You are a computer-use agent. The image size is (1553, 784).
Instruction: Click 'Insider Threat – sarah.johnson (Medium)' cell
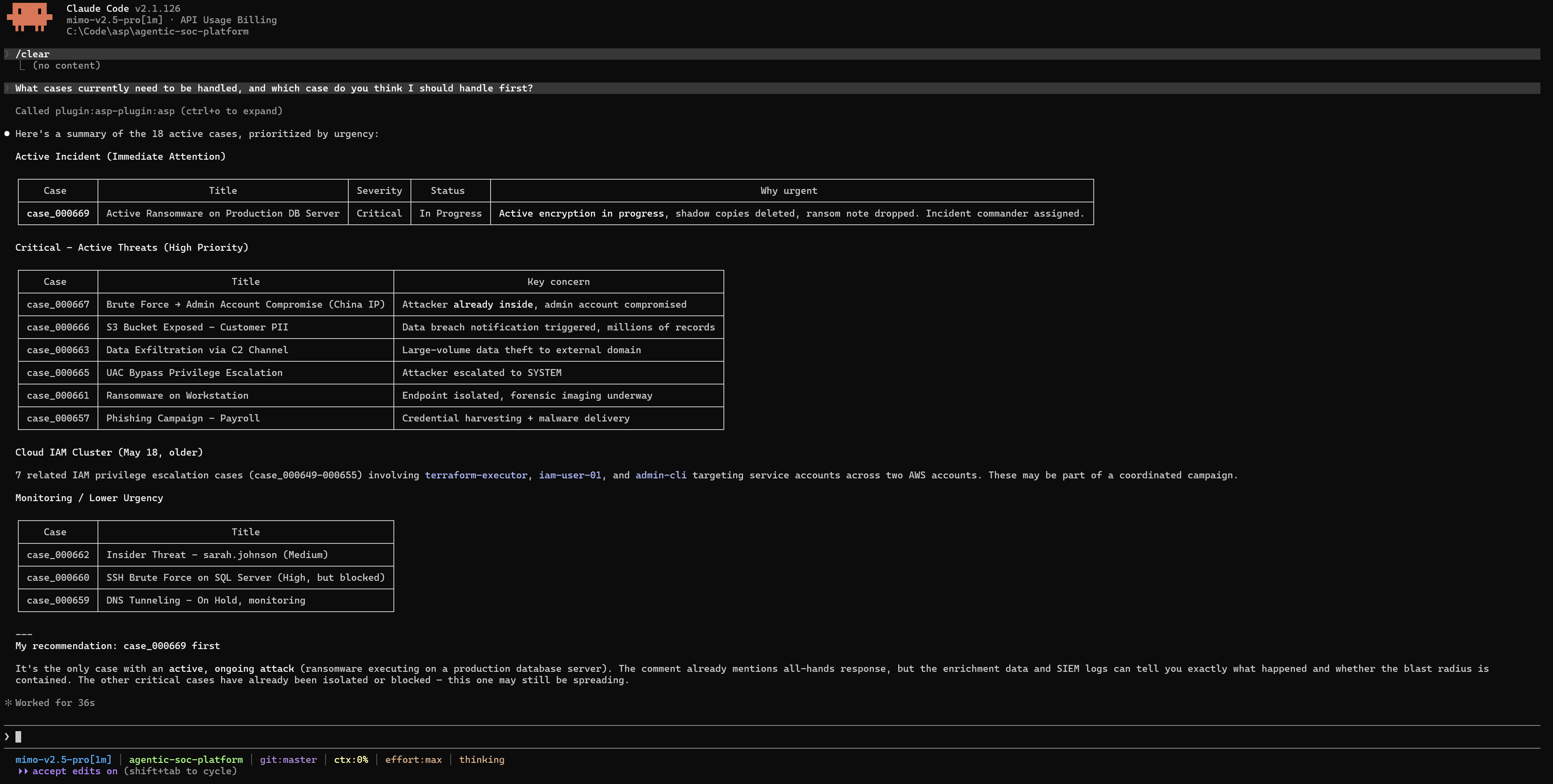click(245, 555)
